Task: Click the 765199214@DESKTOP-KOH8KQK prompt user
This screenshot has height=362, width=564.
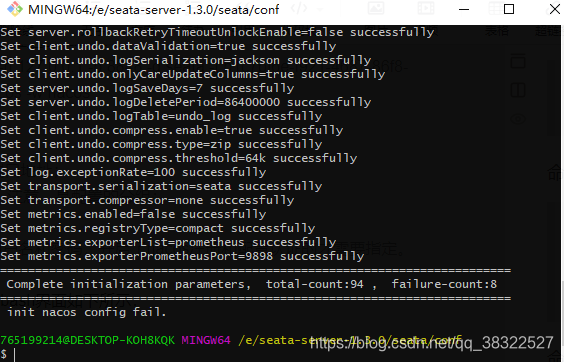Action: click(x=87, y=340)
